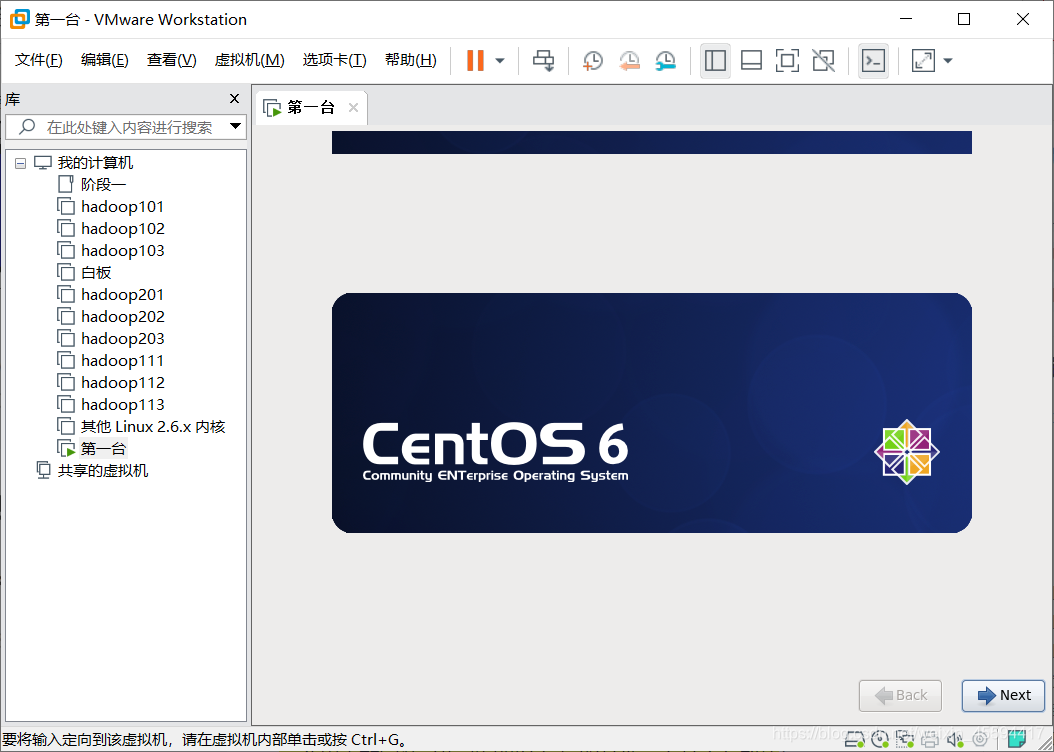Click the stretch guest display icon
Viewport: 1054px width, 752px height.
click(x=923, y=60)
